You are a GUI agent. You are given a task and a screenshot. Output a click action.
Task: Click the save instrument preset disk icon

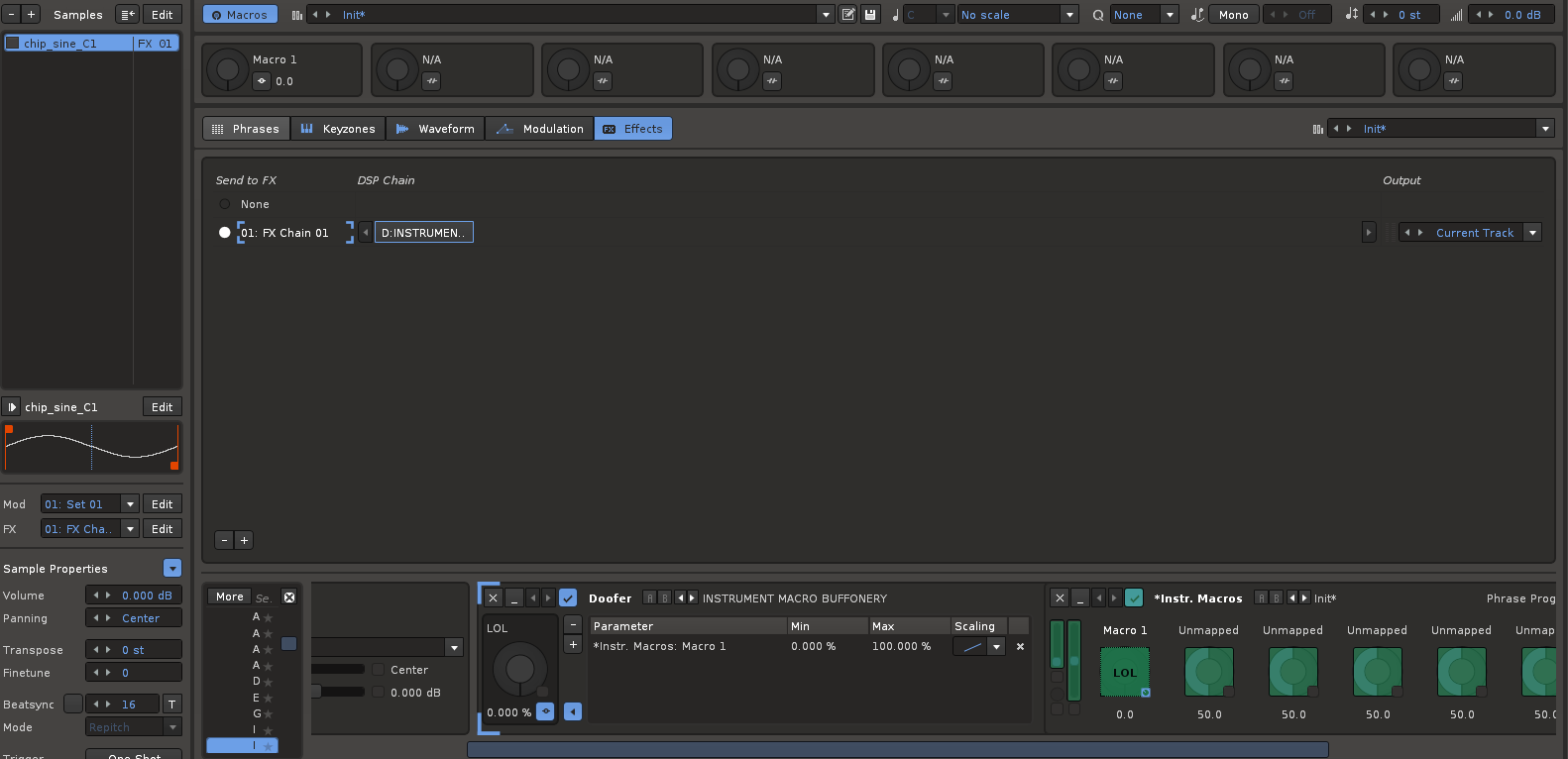click(870, 15)
